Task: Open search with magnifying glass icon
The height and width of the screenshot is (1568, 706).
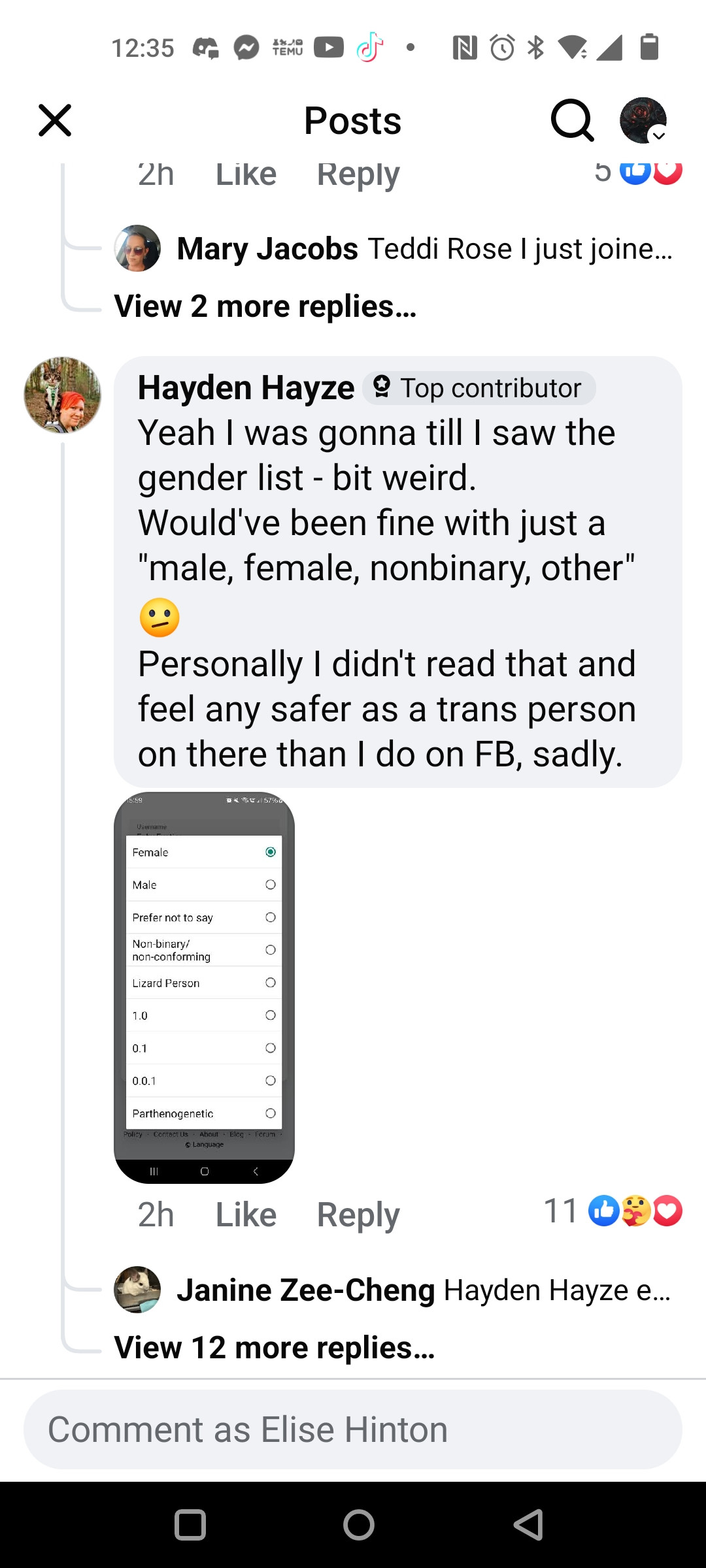Action: (x=572, y=120)
